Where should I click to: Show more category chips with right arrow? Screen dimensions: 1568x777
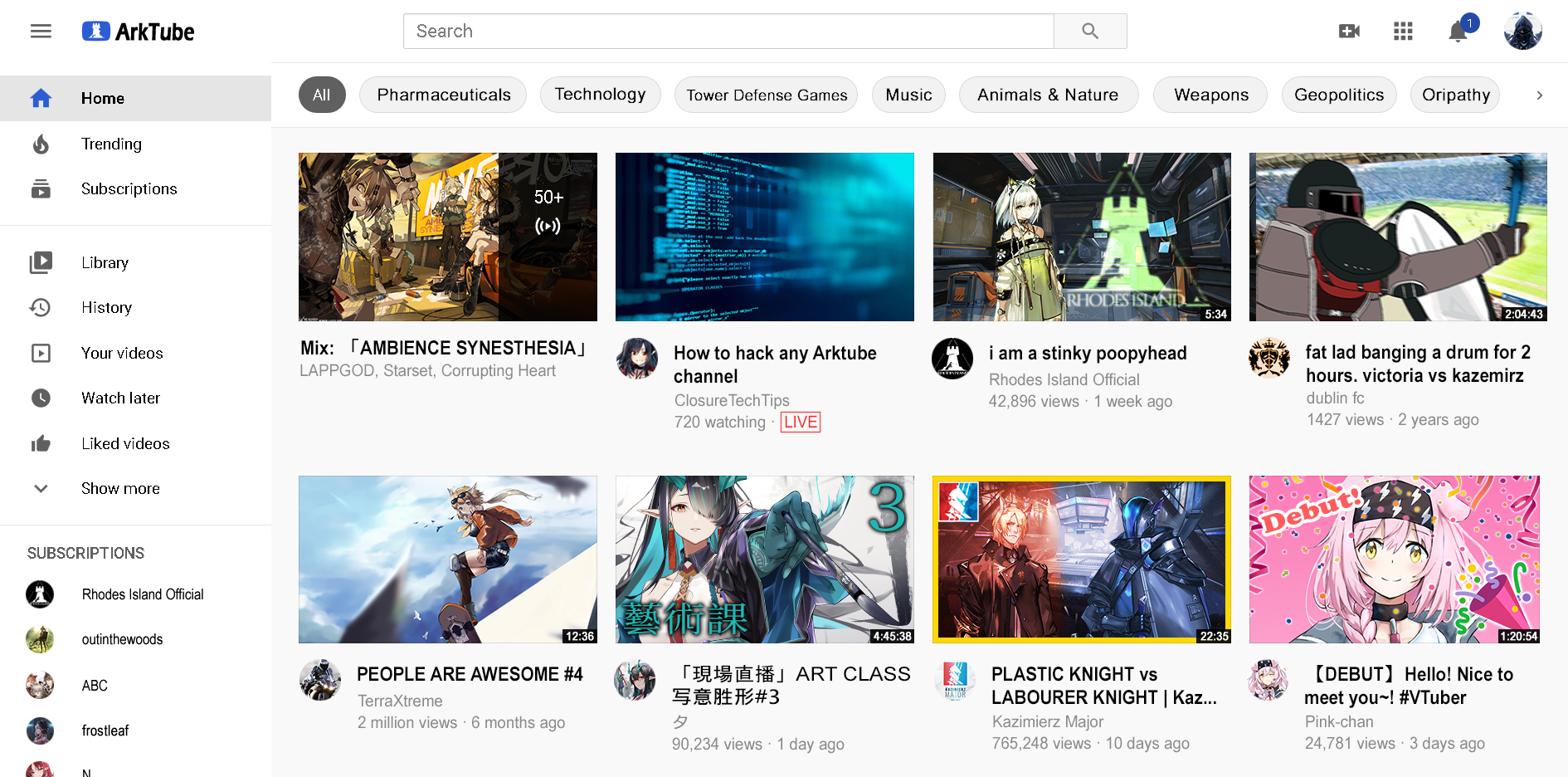[1540, 95]
